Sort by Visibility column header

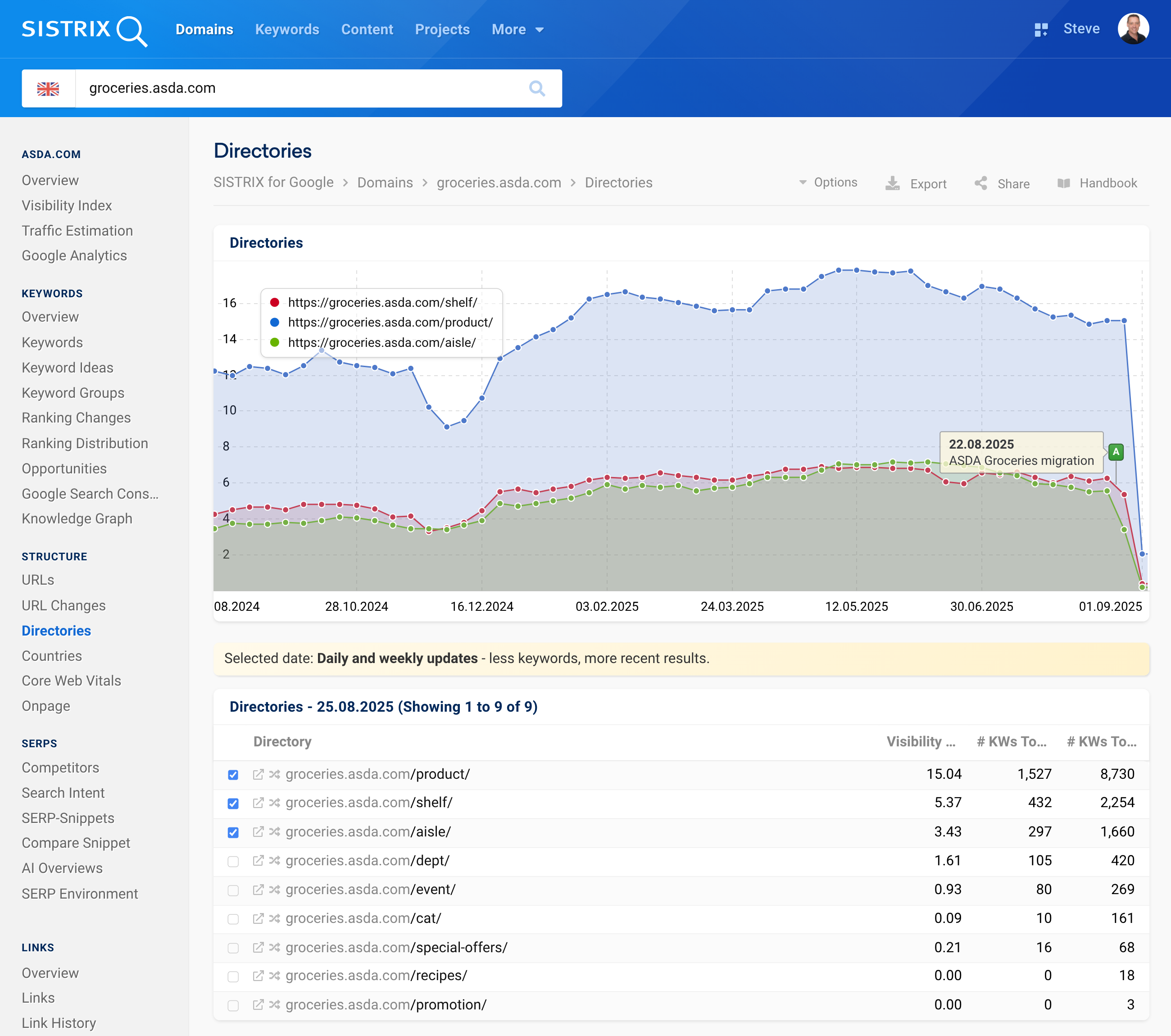point(921,741)
